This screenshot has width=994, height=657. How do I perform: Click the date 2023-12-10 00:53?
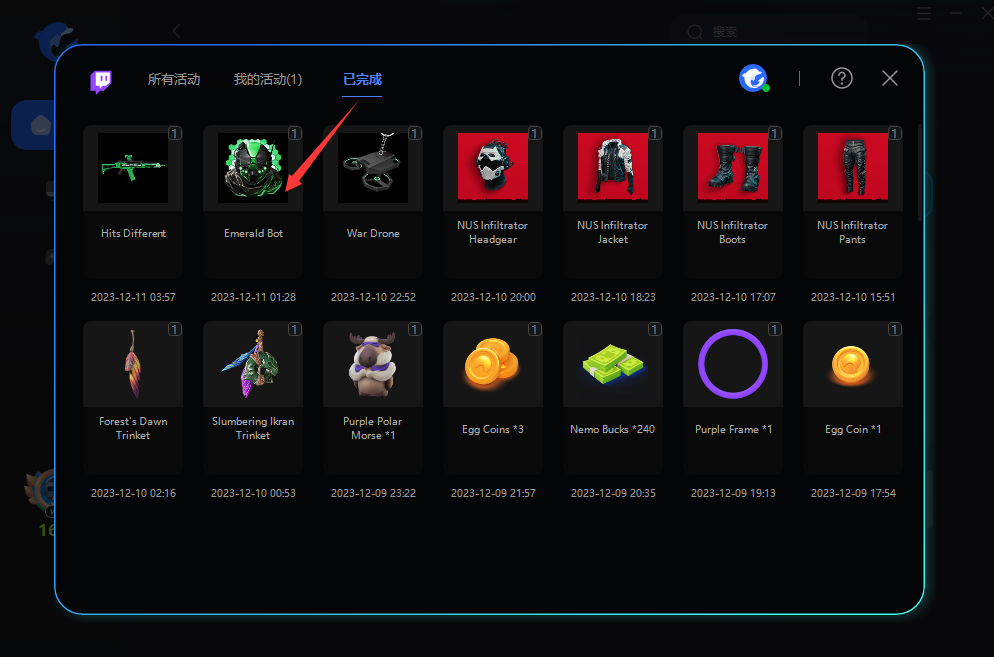[x=253, y=493]
